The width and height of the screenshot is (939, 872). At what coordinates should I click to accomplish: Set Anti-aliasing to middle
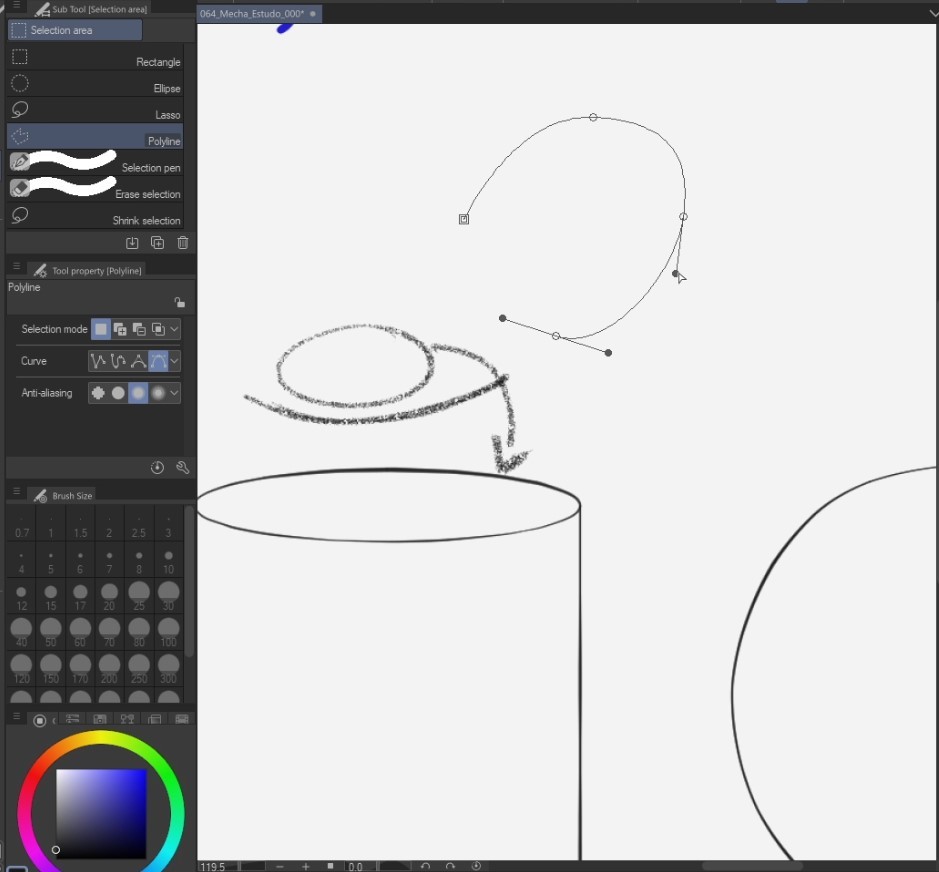[x=138, y=393]
